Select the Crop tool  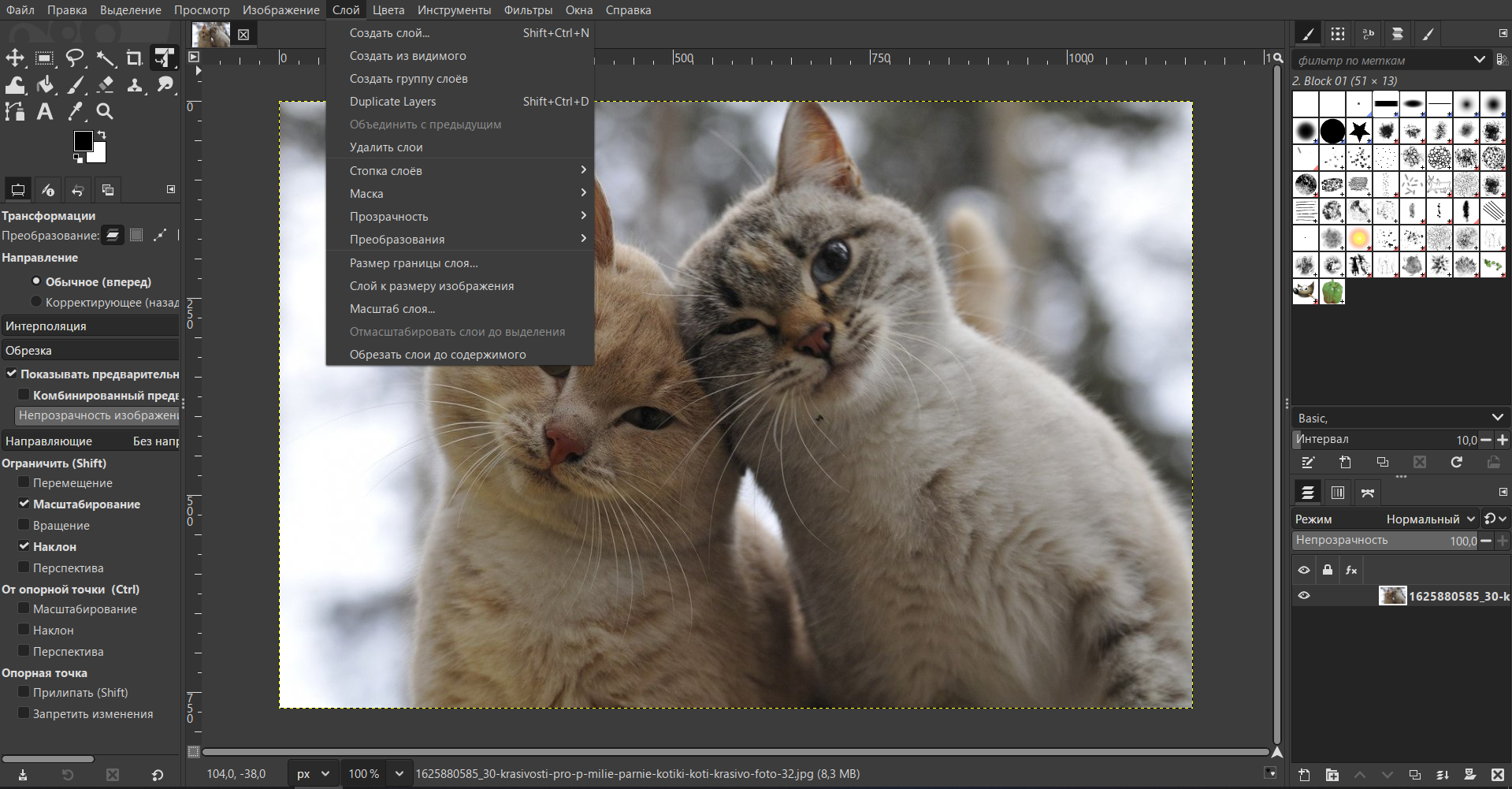[x=135, y=58]
